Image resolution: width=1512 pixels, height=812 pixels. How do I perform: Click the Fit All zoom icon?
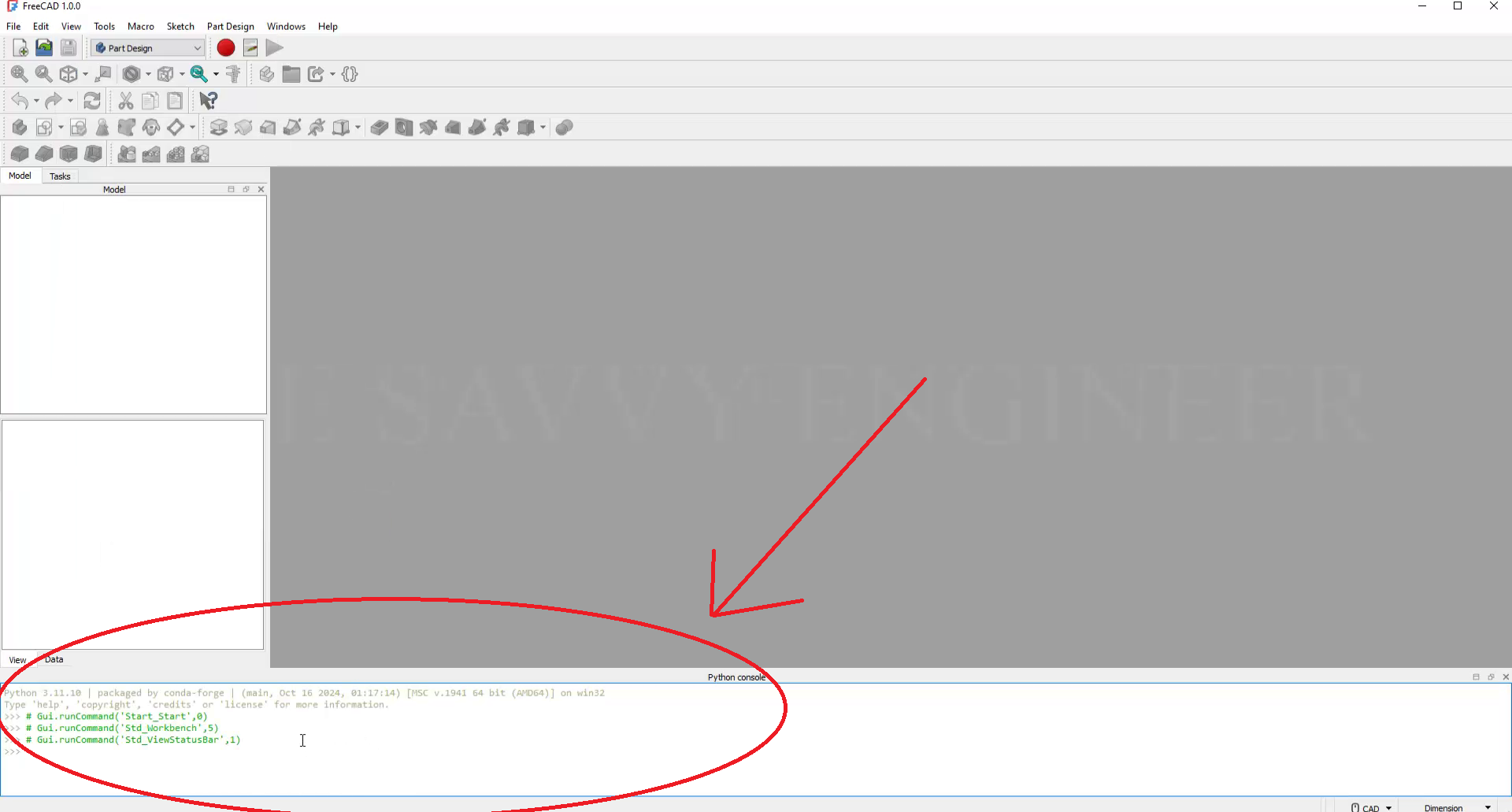pos(20,74)
